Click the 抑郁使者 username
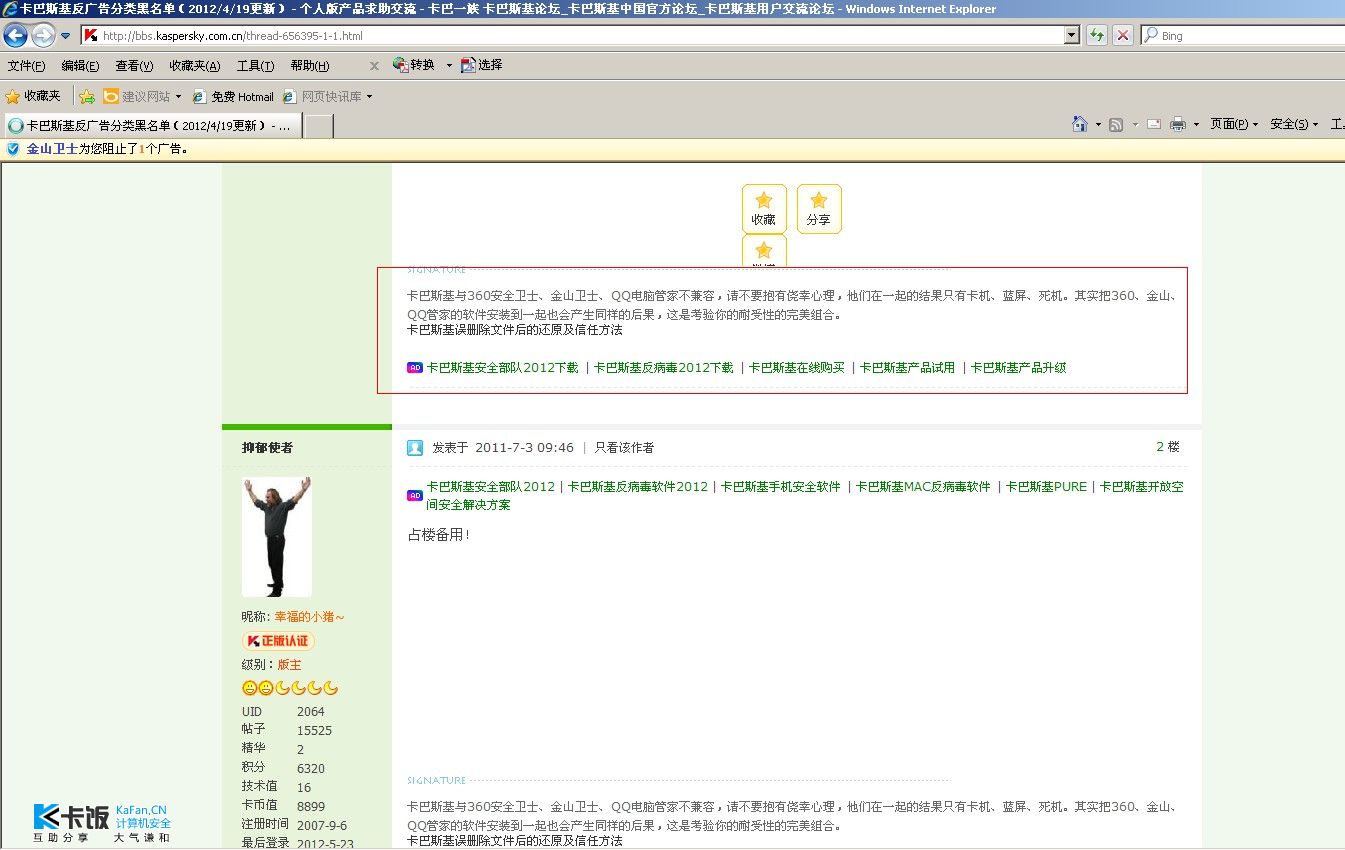This screenshot has width=1345, height=850. click(267, 448)
